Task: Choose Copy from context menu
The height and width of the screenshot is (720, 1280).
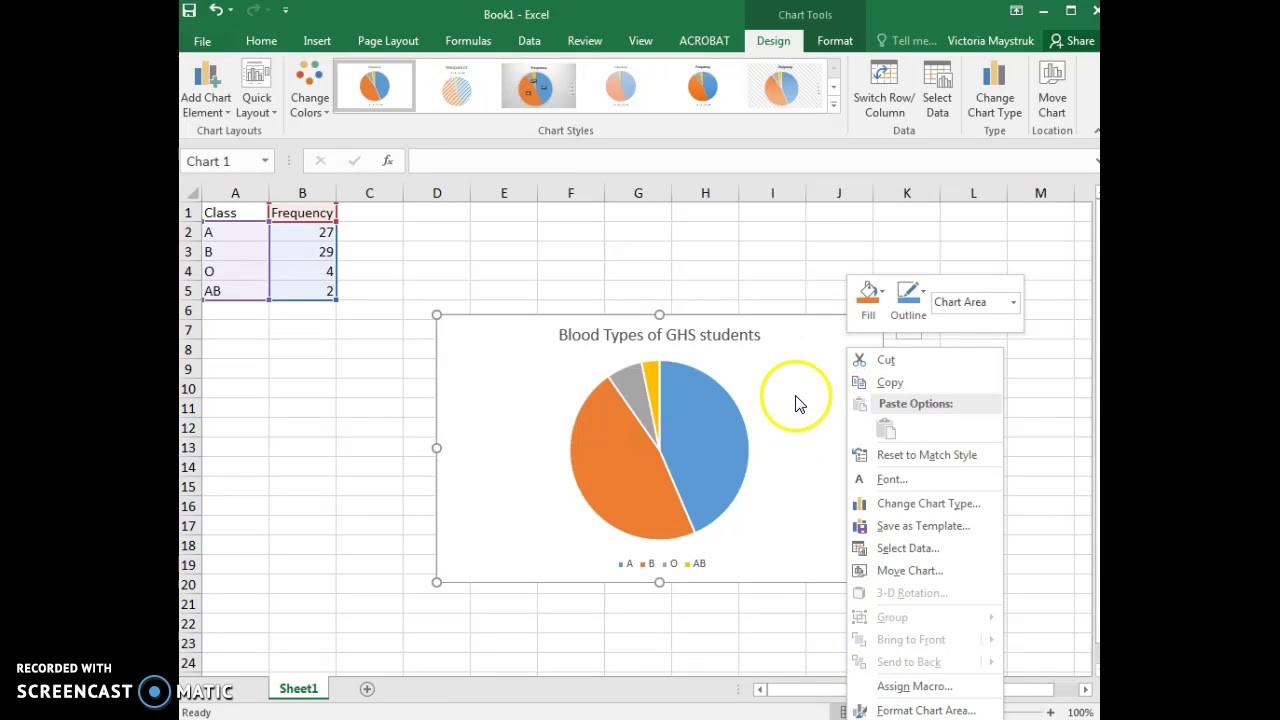Action: (x=925, y=383)
